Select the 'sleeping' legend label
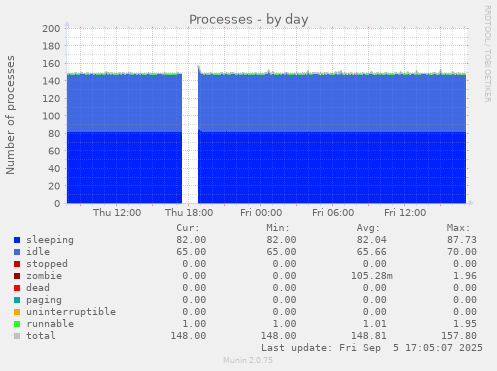Screen dimensions: 497x371 [50, 240]
